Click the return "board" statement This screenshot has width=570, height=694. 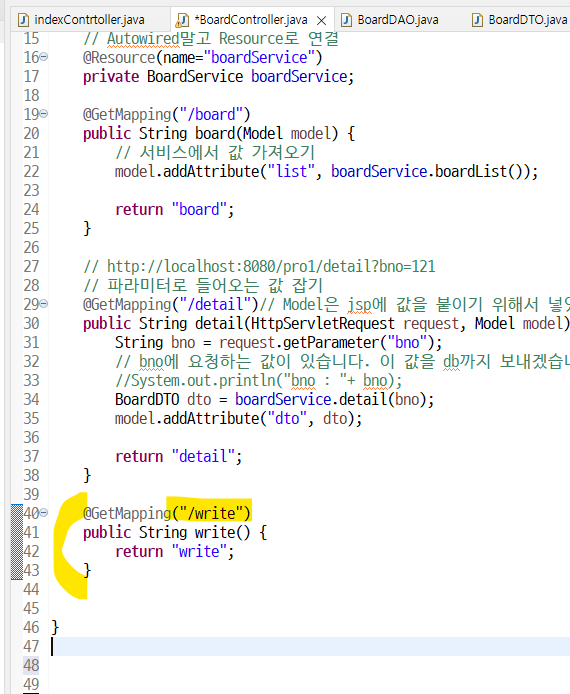pyautogui.click(x=174, y=210)
